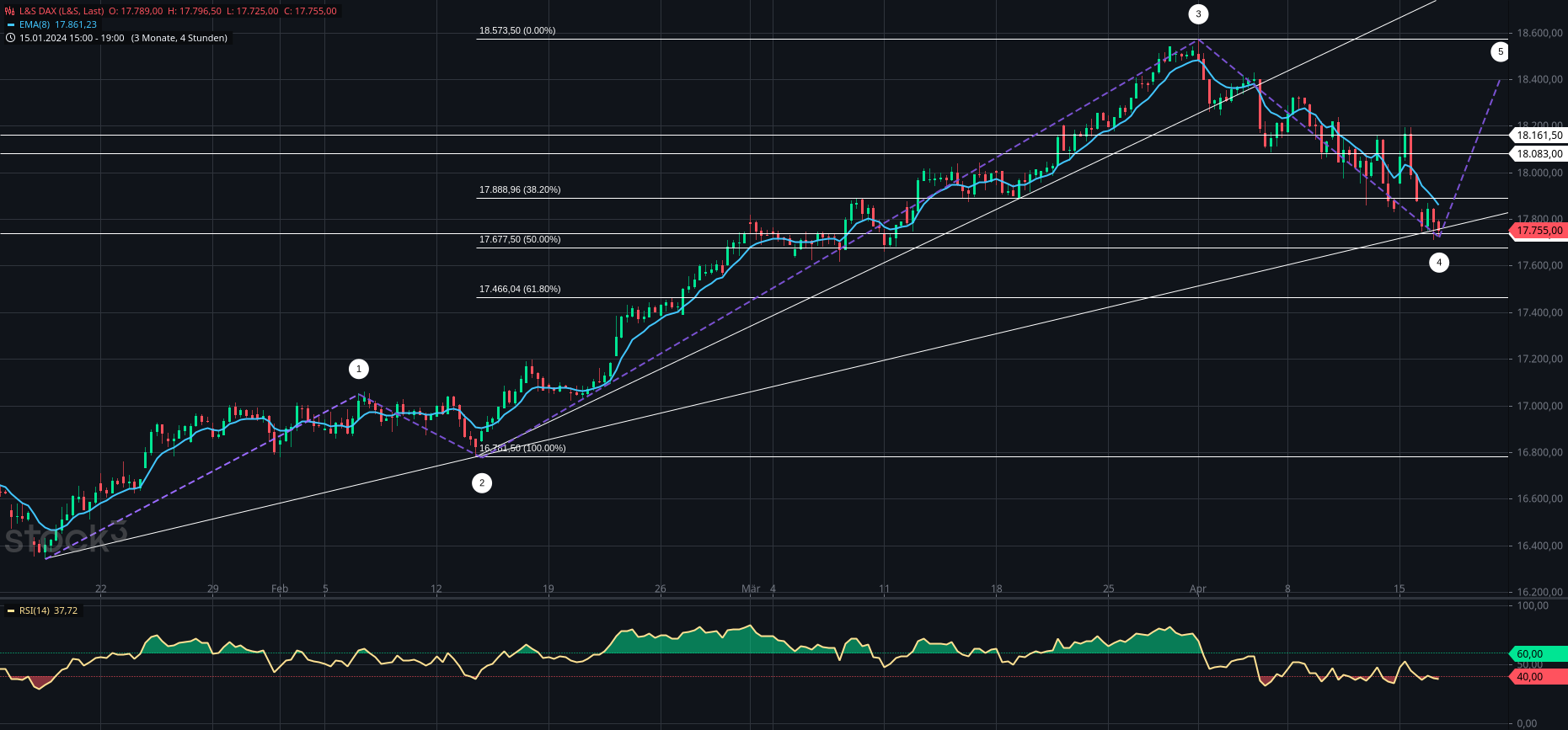Click the blue EMA(8) color swatch
1568x730 pixels.
(x=10, y=25)
